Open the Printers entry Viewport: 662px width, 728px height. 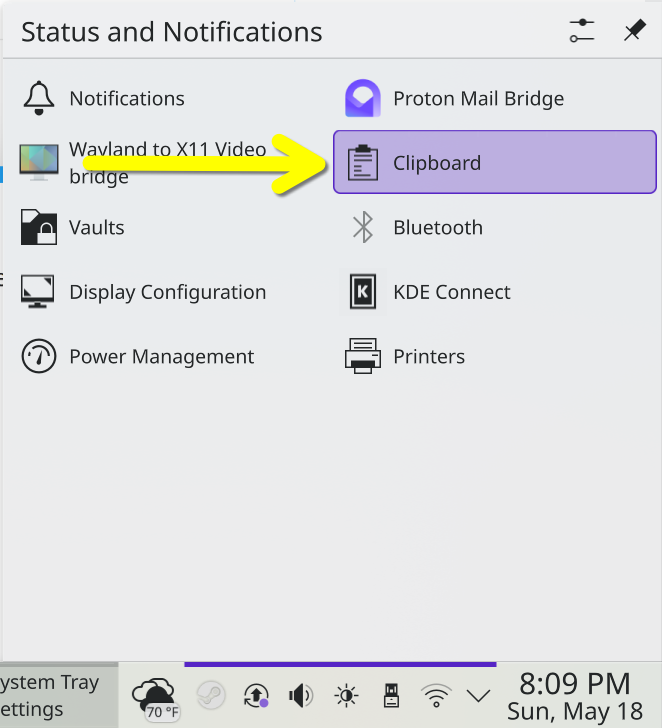pos(494,356)
